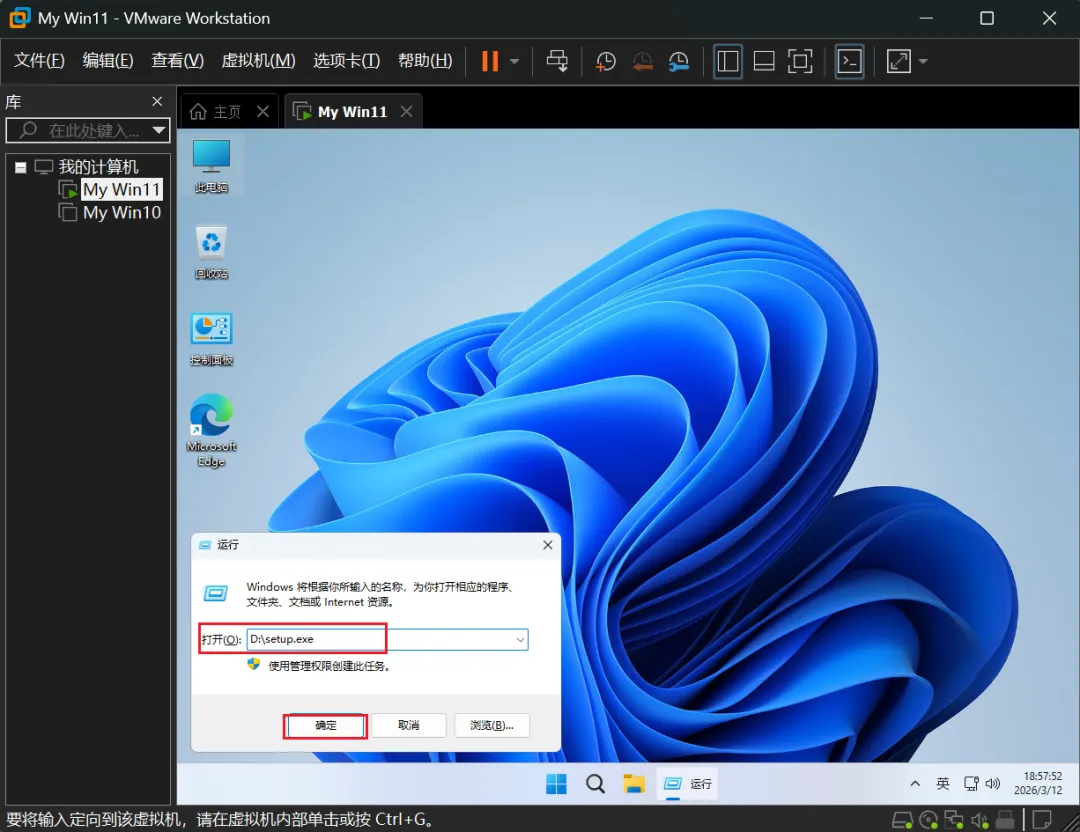The height and width of the screenshot is (832, 1080).
Task: Select the Microsoft Edge desktop shortcut
Action: click(x=211, y=430)
